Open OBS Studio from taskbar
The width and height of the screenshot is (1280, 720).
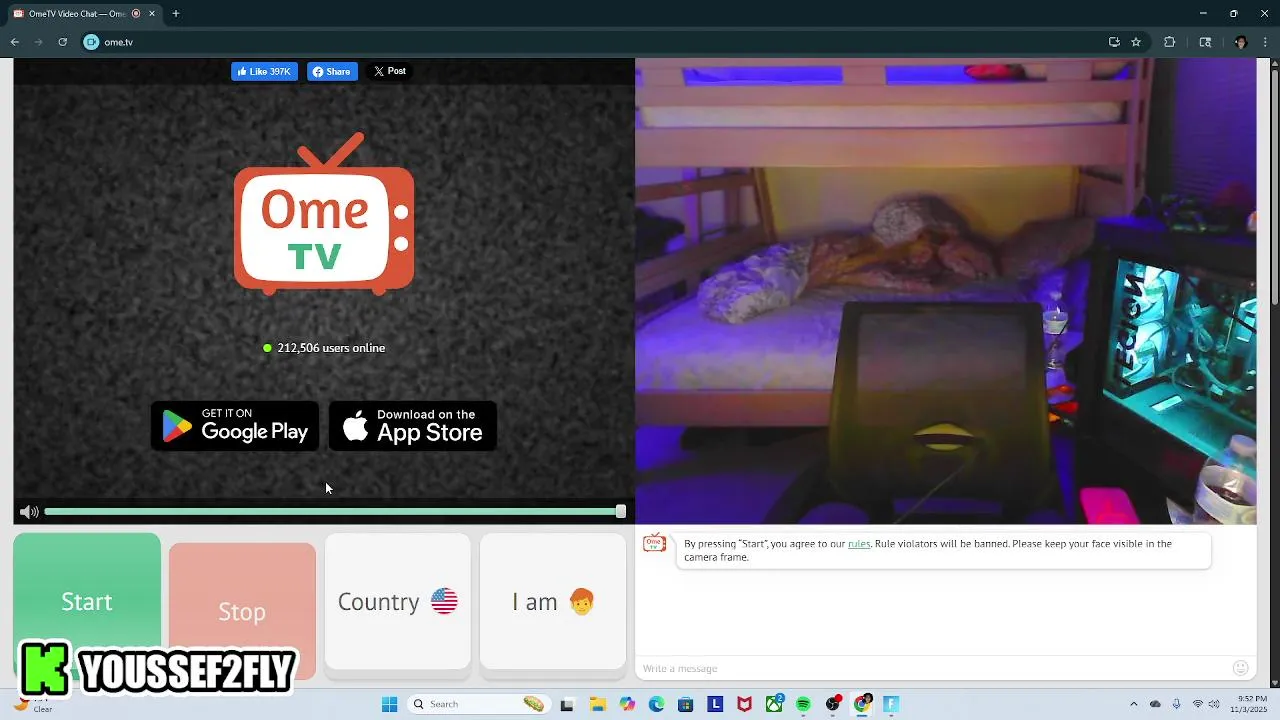[833, 704]
